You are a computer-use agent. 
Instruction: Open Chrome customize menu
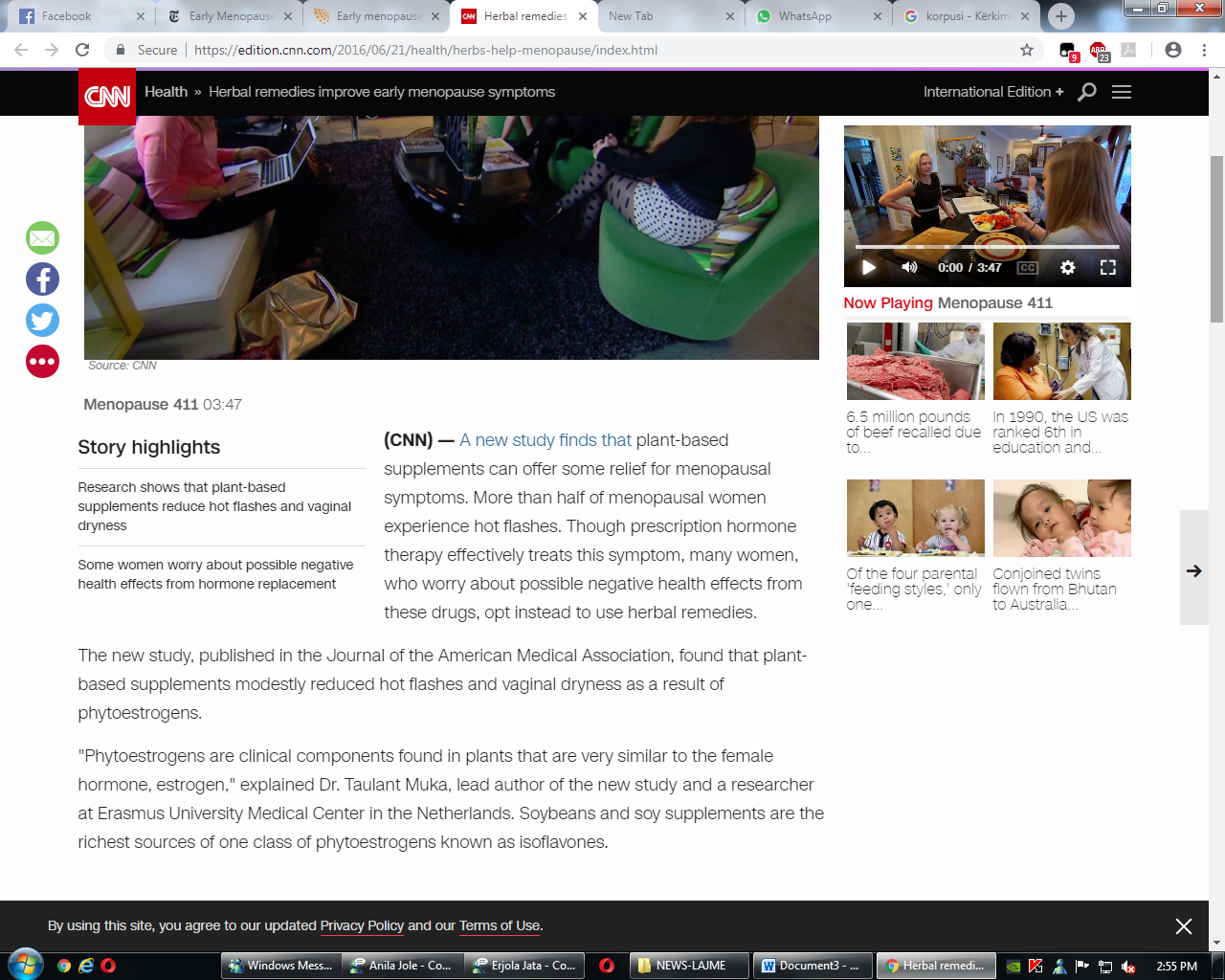pos(1204,50)
